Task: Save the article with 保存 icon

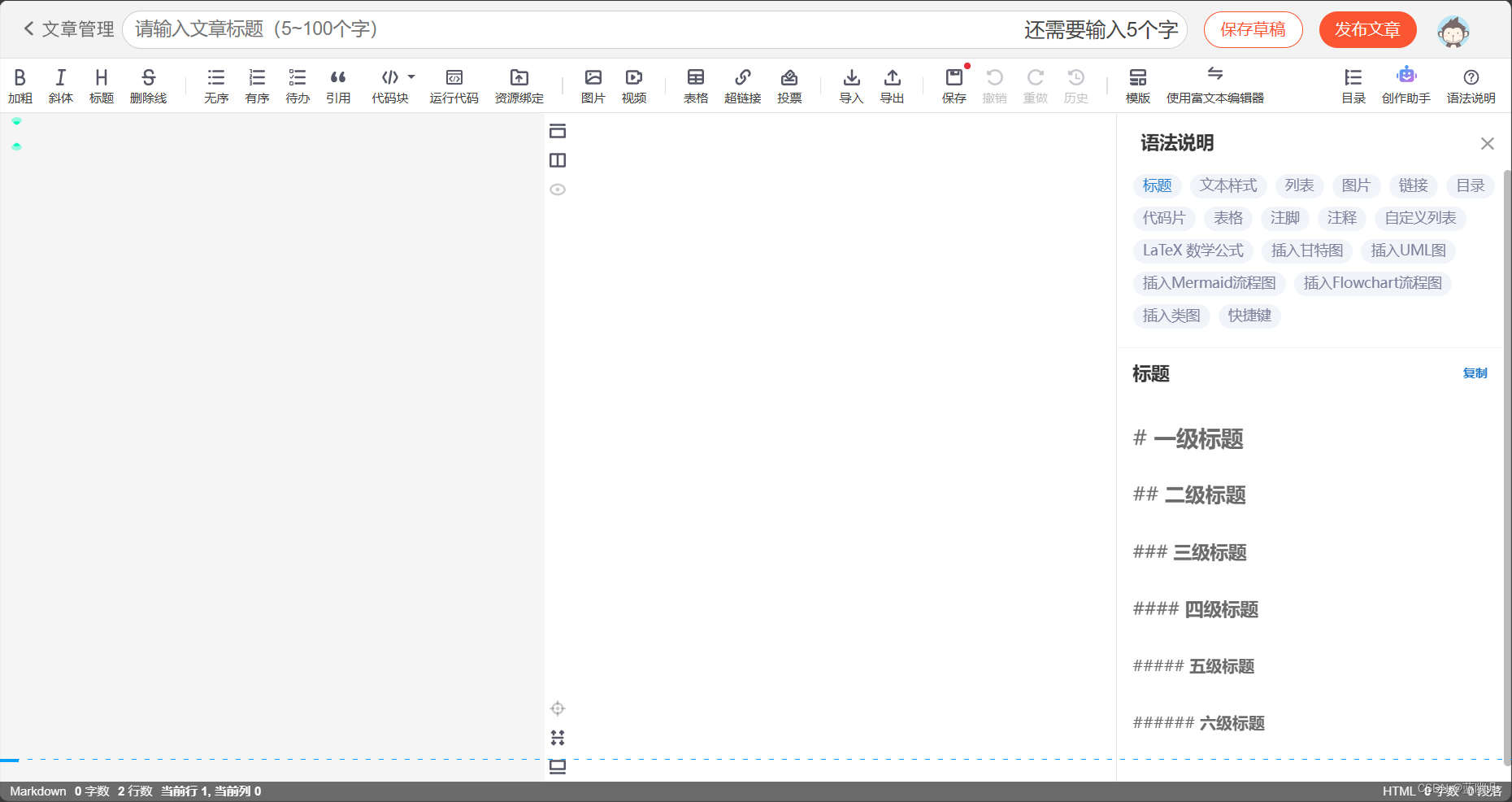Action: 953,85
